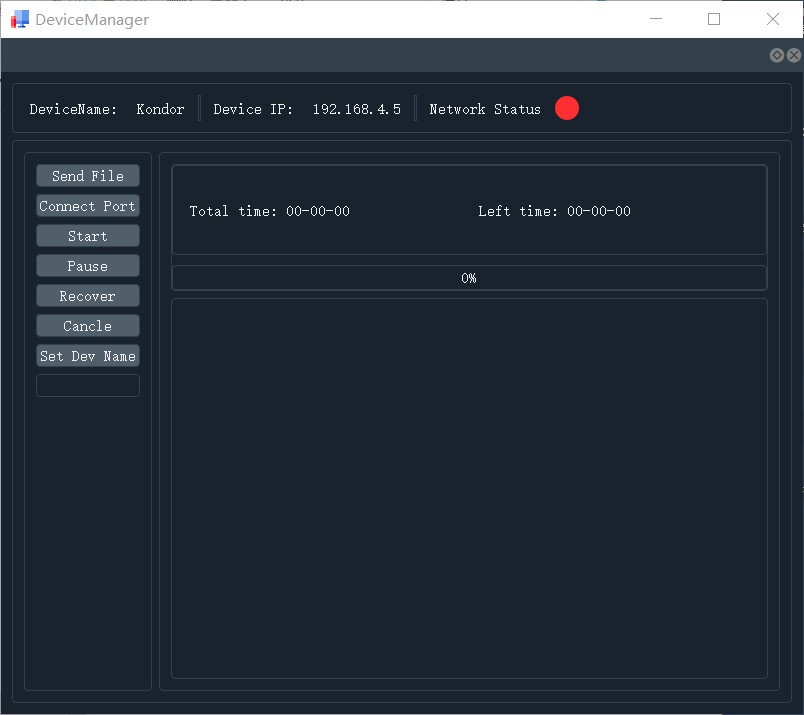The width and height of the screenshot is (804, 715).
Task: Click the Recover button
Action: click(88, 296)
